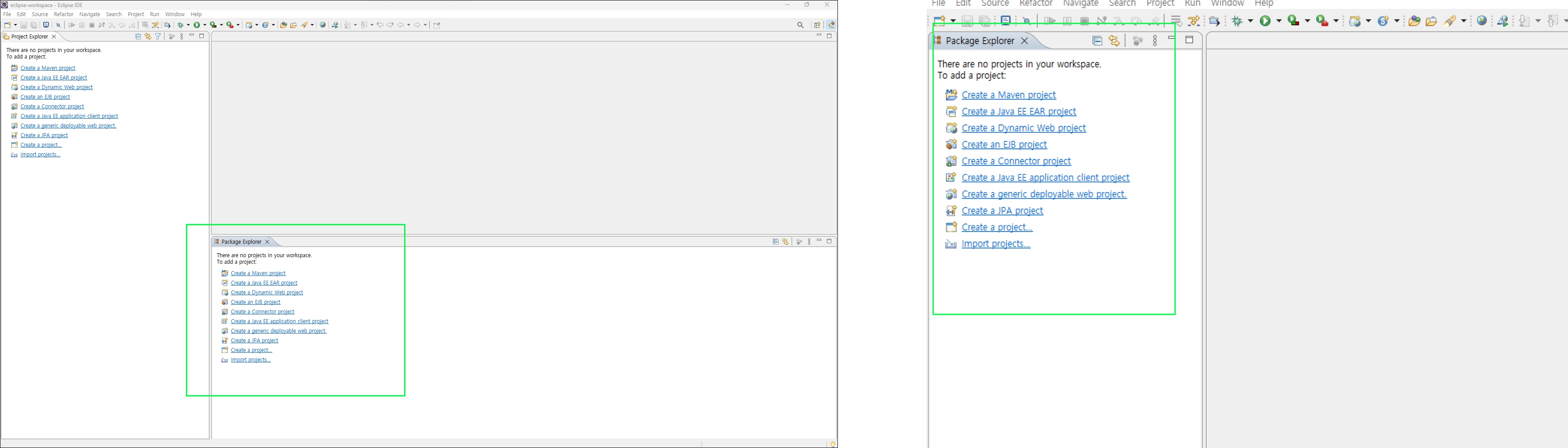Close the enlarged Package Explorer tab with its X
The width and height of the screenshot is (1568, 448).
1024,41
